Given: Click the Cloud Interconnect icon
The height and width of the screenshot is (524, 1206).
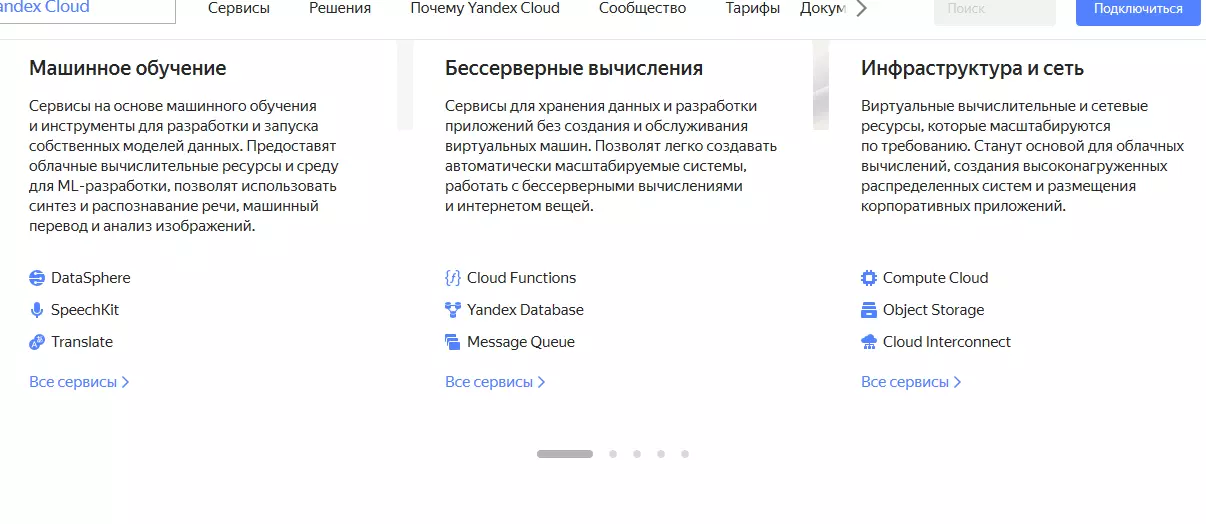Looking at the screenshot, I should pyautogui.click(x=869, y=342).
